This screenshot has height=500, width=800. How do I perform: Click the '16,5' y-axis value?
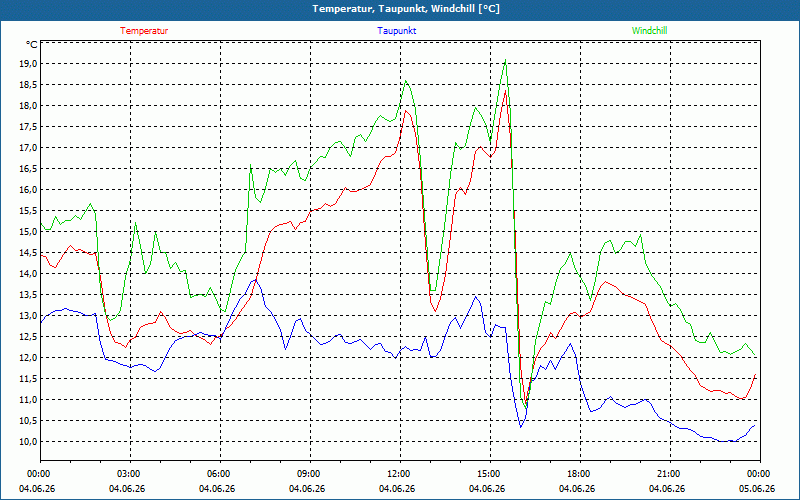click(x=28, y=169)
